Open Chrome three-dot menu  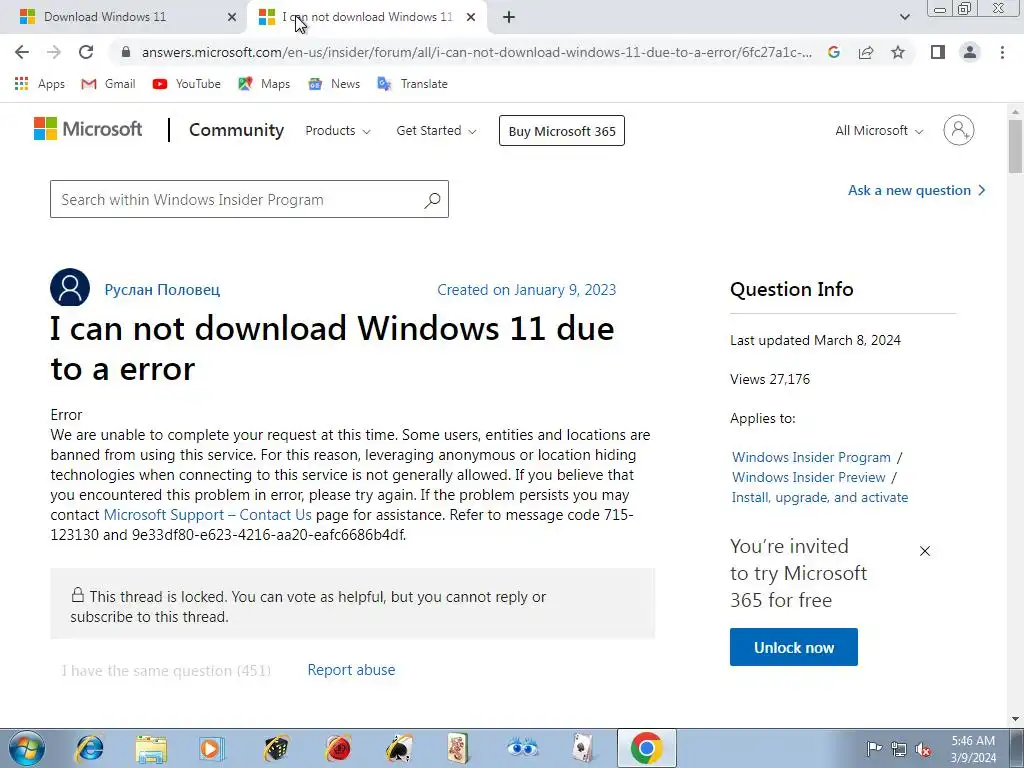pos(1002,52)
